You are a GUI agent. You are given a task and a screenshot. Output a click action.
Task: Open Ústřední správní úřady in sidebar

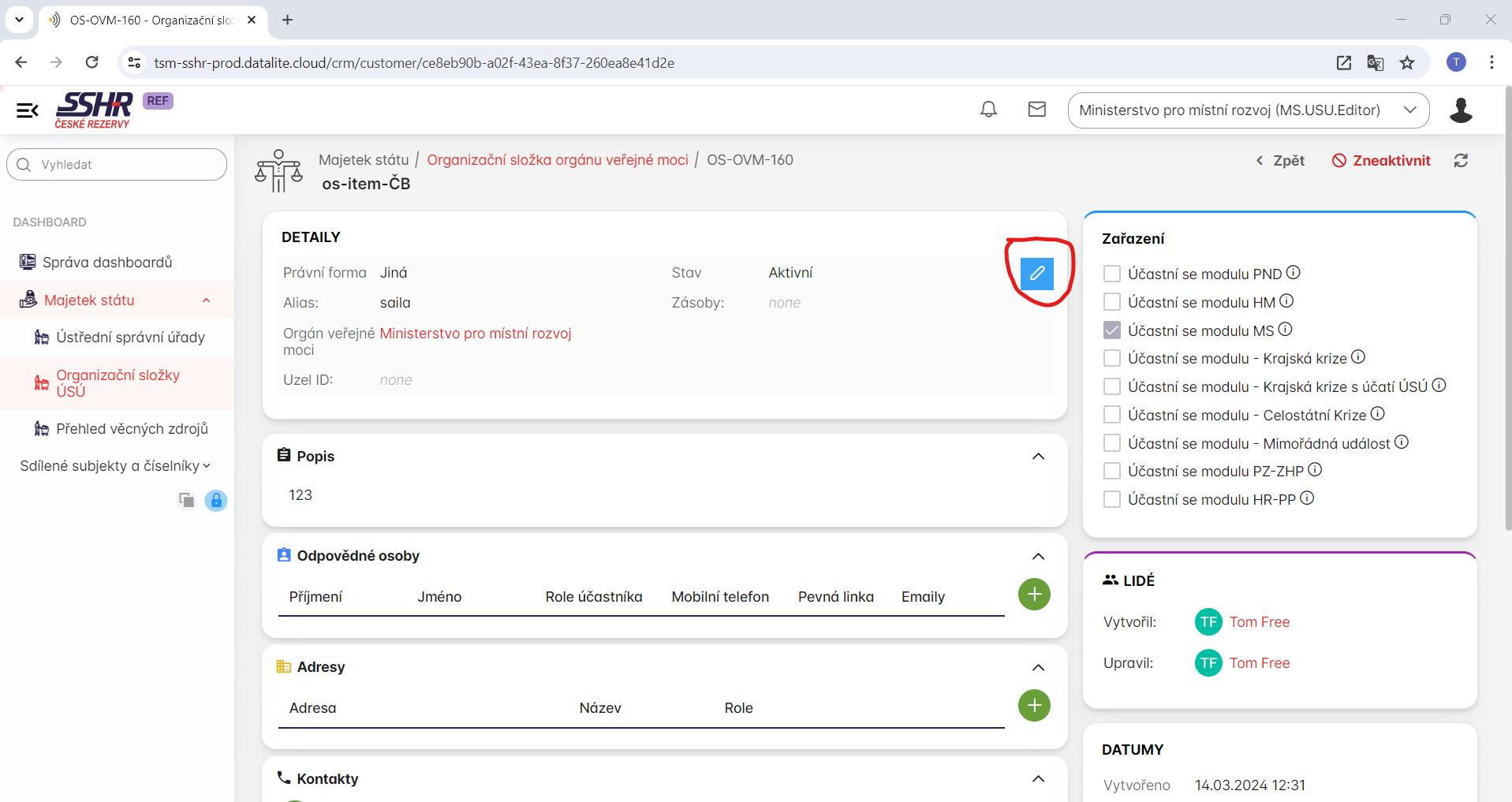(130, 338)
